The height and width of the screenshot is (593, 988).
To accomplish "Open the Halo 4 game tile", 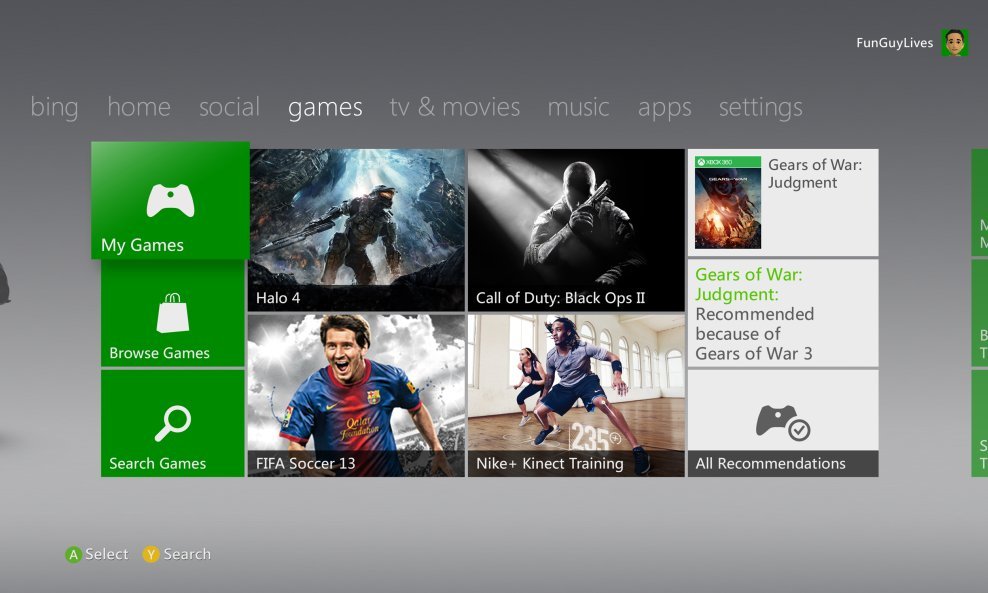I will point(357,230).
